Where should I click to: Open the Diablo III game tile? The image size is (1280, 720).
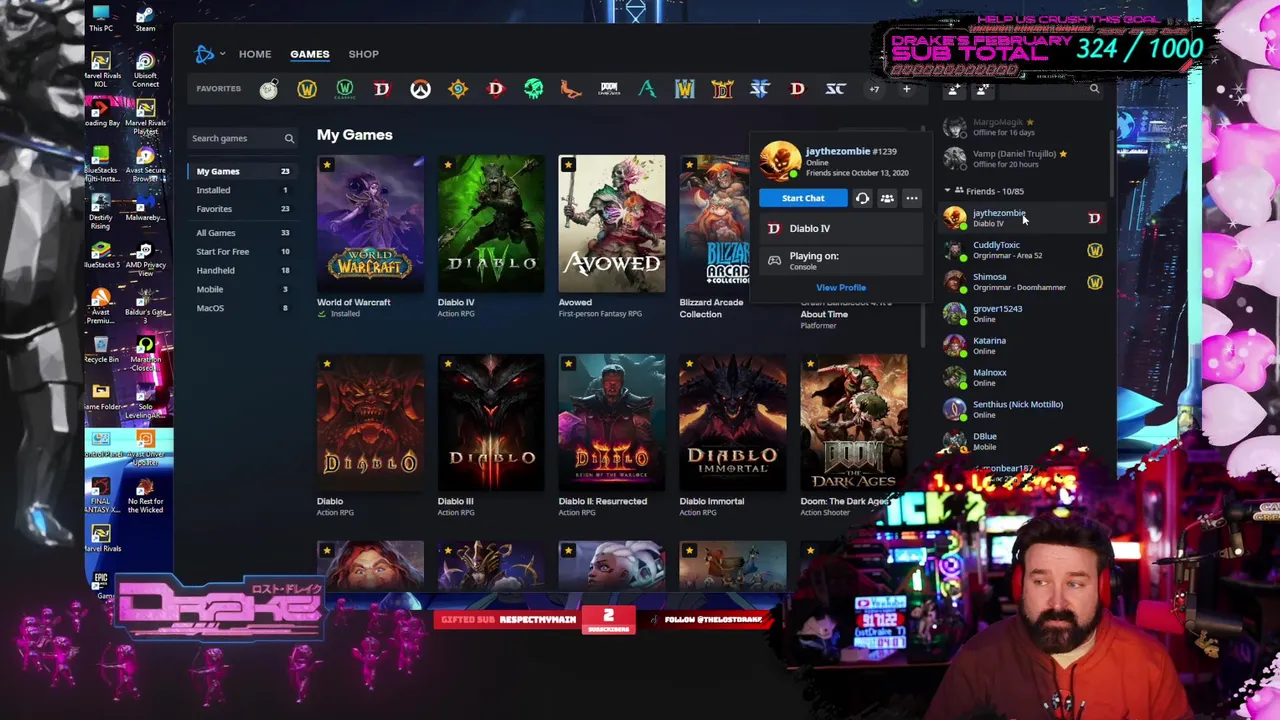[x=491, y=435]
